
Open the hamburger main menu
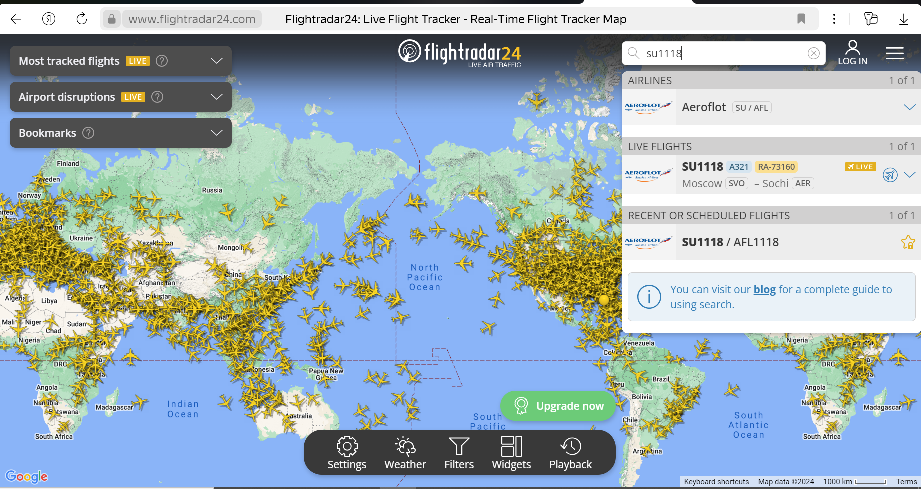coord(895,53)
